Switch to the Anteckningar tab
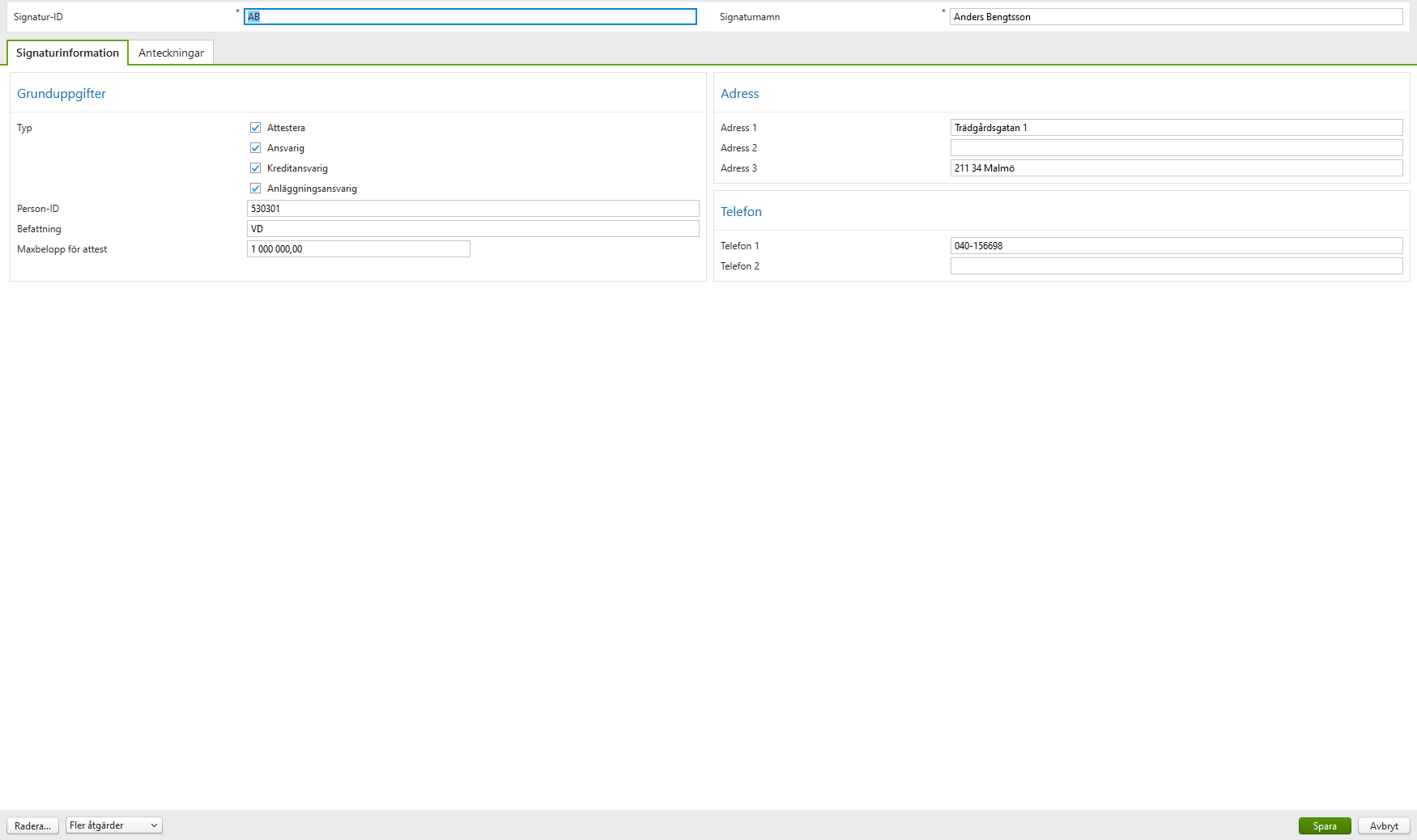Image resolution: width=1417 pixels, height=840 pixels. point(171,52)
